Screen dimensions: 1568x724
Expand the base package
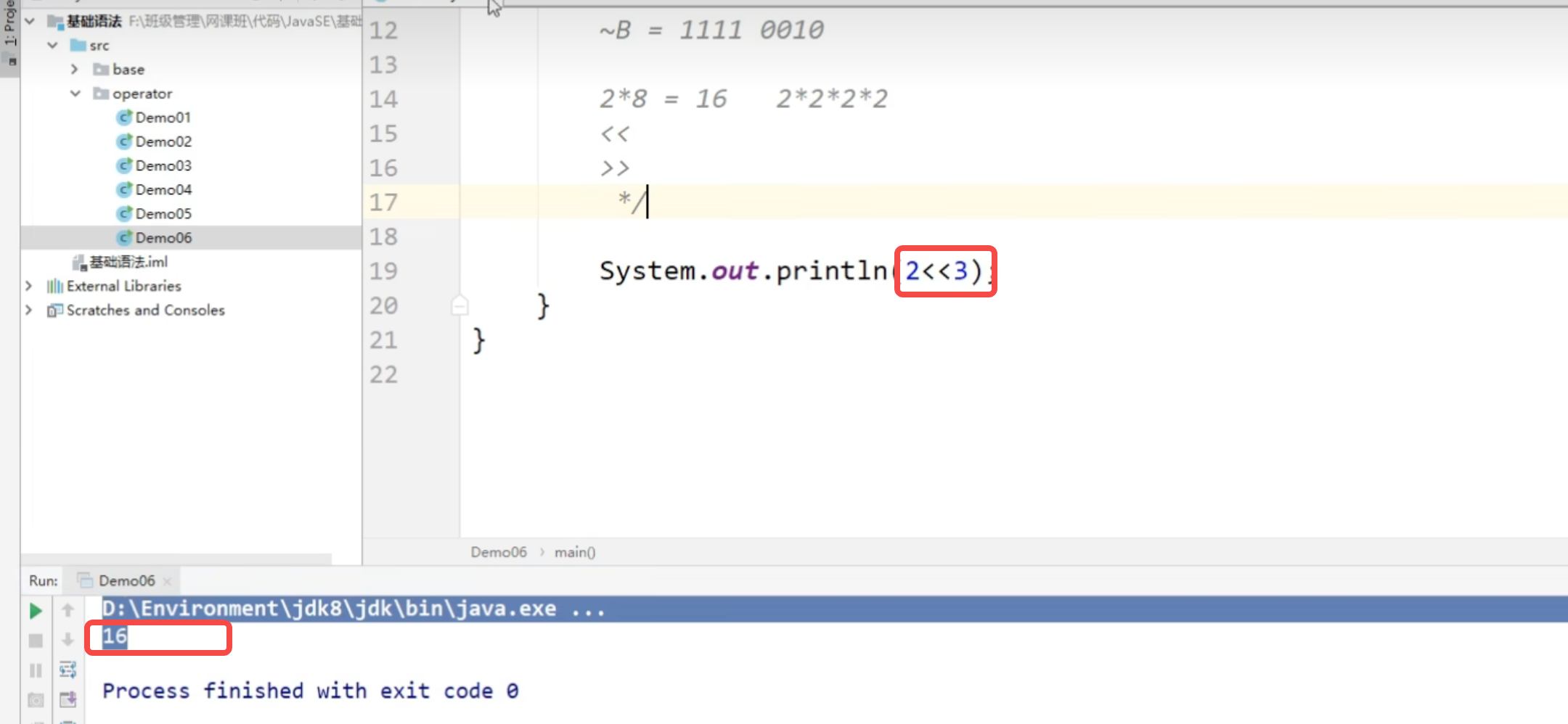click(75, 69)
